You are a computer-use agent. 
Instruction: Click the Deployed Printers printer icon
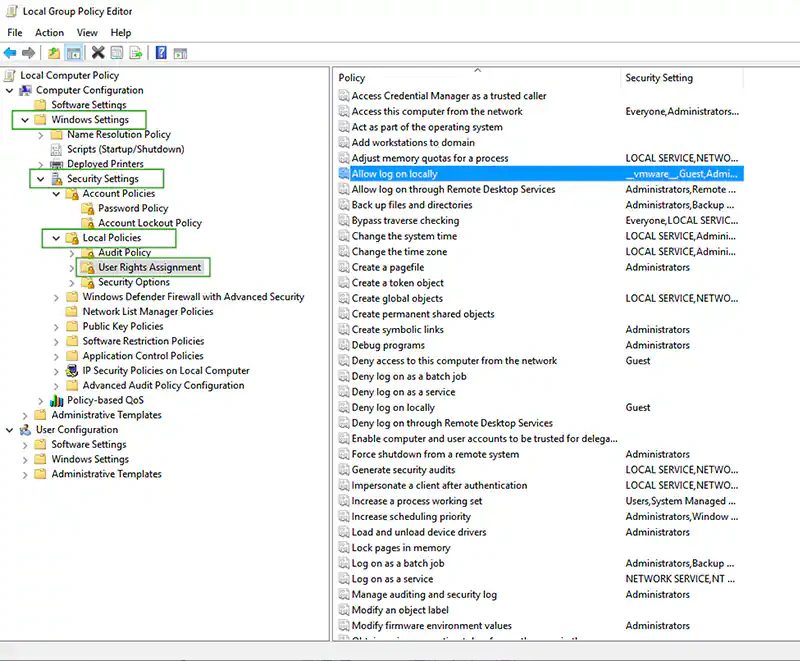pyautogui.click(x=57, y=164)
